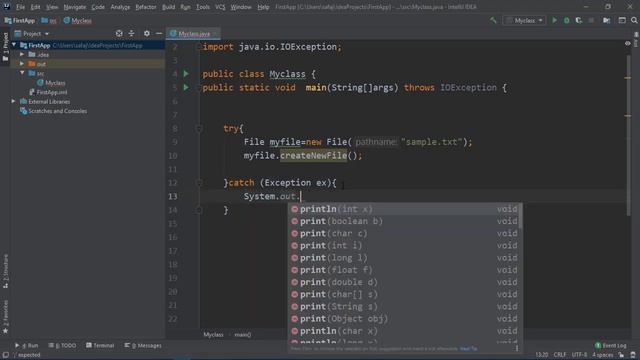640x360 pixels.
Task: Fold the try block at line 8
Action: click(x=199, y=129)
